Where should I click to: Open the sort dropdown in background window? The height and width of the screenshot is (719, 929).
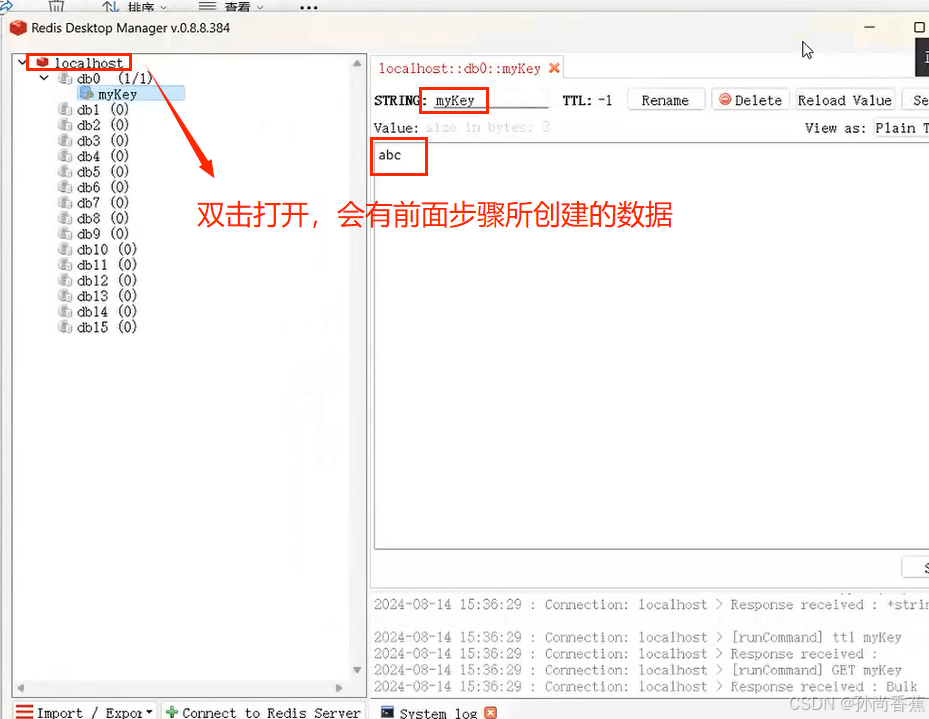point(163,8)
